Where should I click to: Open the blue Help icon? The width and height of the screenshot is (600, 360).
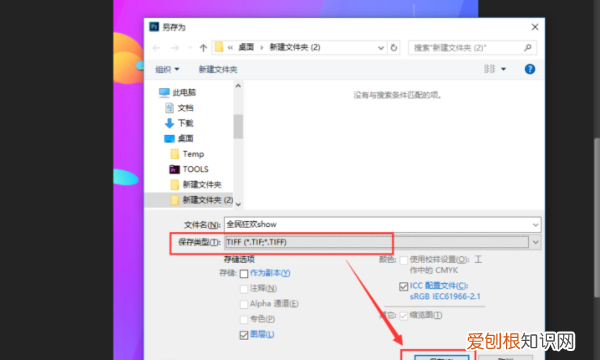(530, 69)
